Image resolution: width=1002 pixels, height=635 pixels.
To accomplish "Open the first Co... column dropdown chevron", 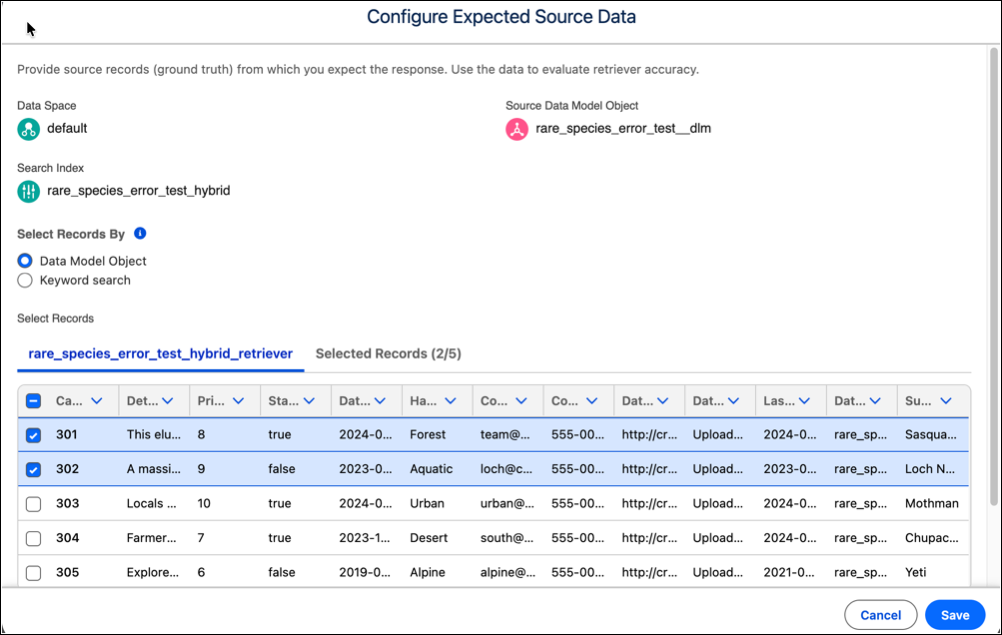I will coord(521,401).
